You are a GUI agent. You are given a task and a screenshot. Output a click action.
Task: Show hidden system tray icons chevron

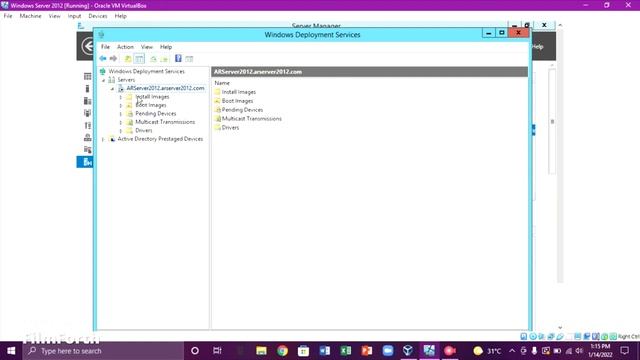click(512, 351)
